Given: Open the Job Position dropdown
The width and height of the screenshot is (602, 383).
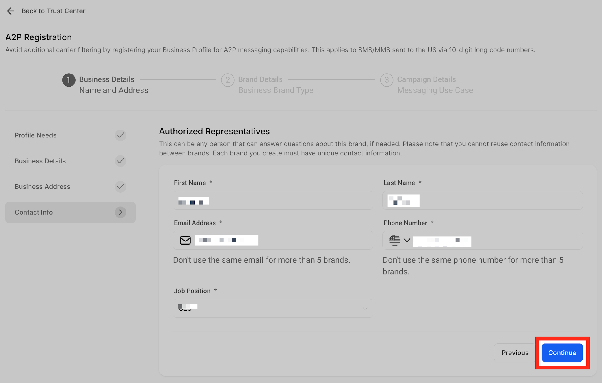Looking at the screenshot, I should 273,307.
